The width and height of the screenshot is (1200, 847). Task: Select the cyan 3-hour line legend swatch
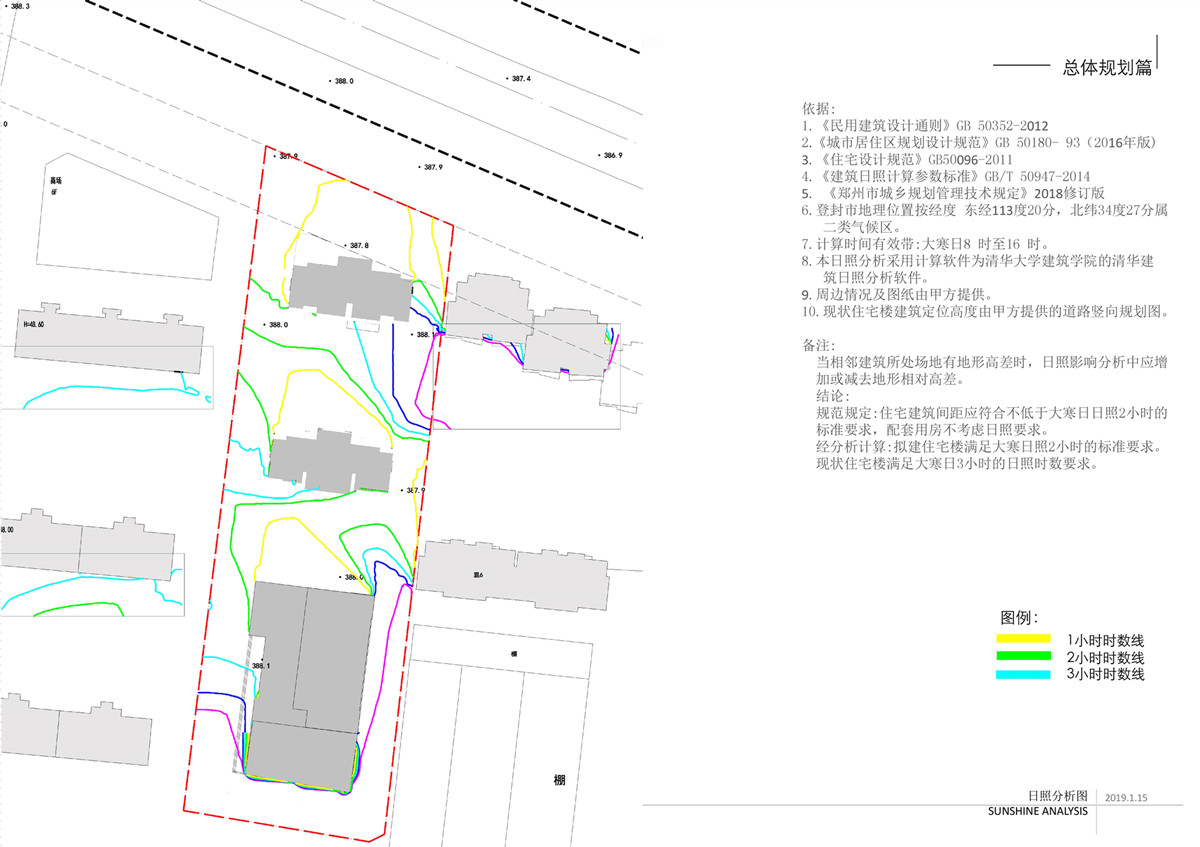(1023, 675)
